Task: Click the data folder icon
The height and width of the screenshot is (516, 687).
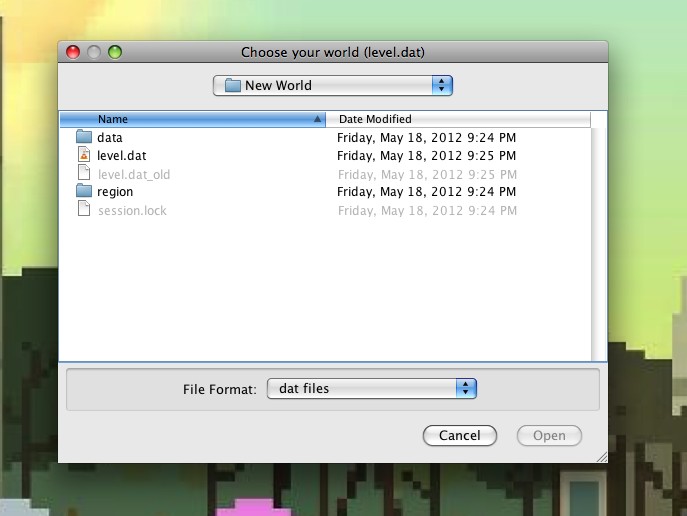Action: click(x=84, y=137)
